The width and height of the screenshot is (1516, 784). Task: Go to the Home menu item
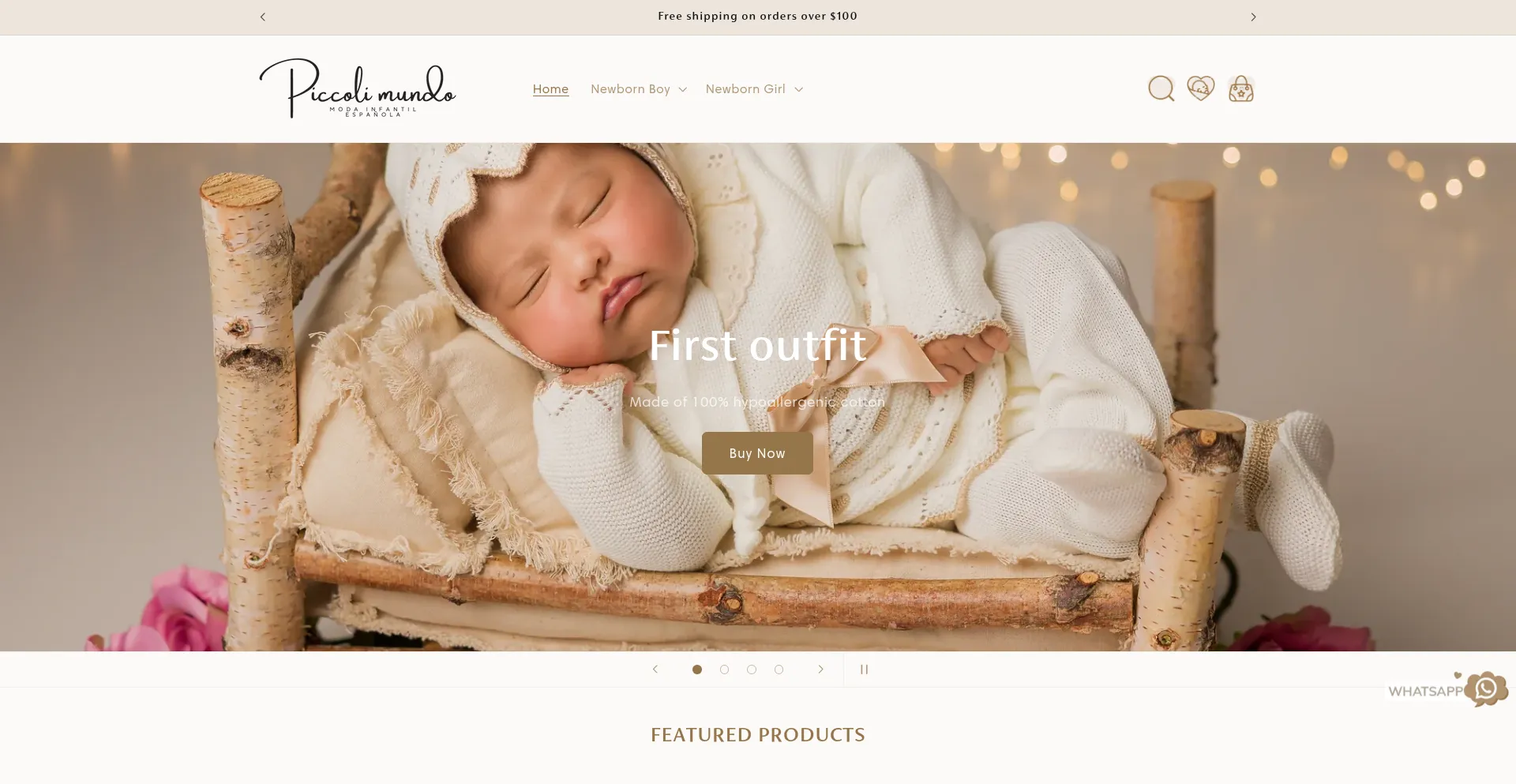coord(550,89)
